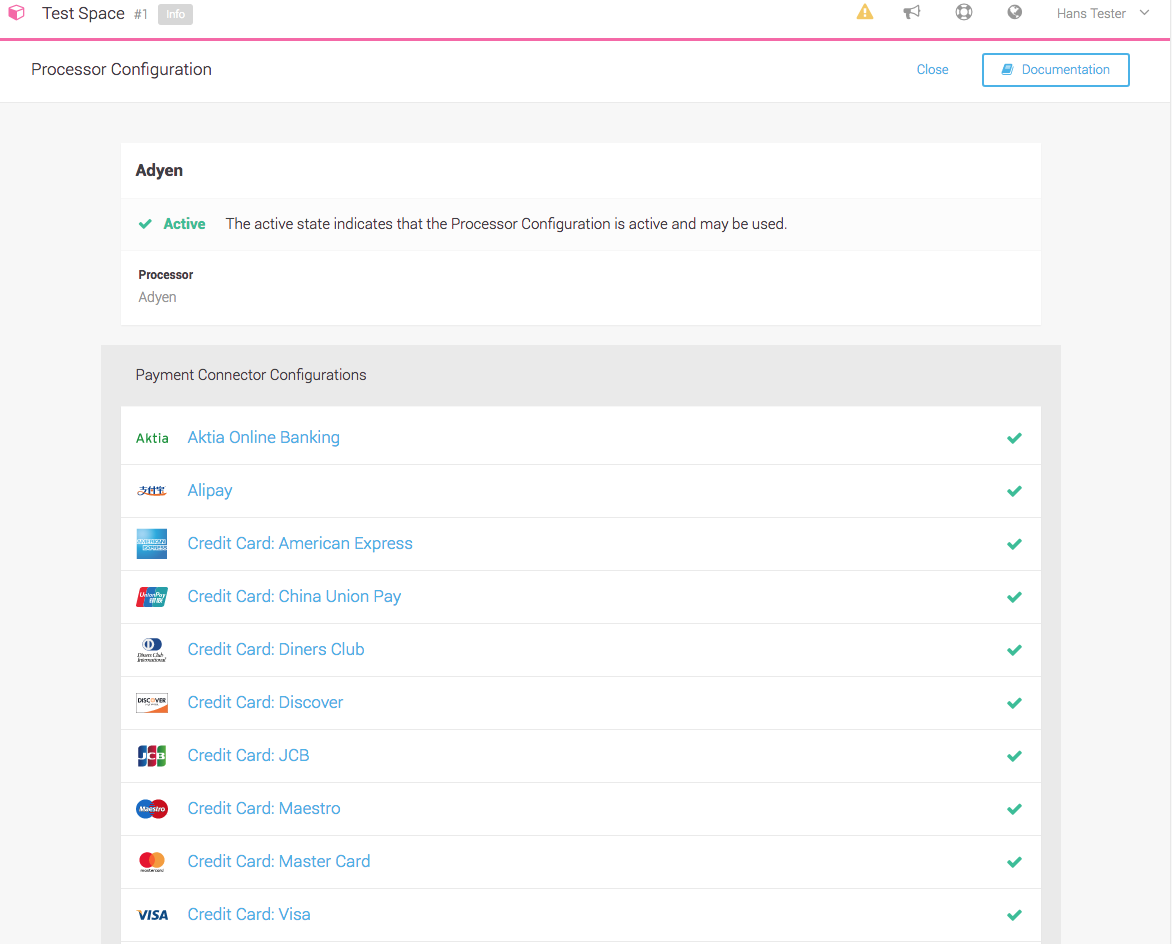Click the green Active status checkmark
1172x944 pixels.
(x=145, y=224)
